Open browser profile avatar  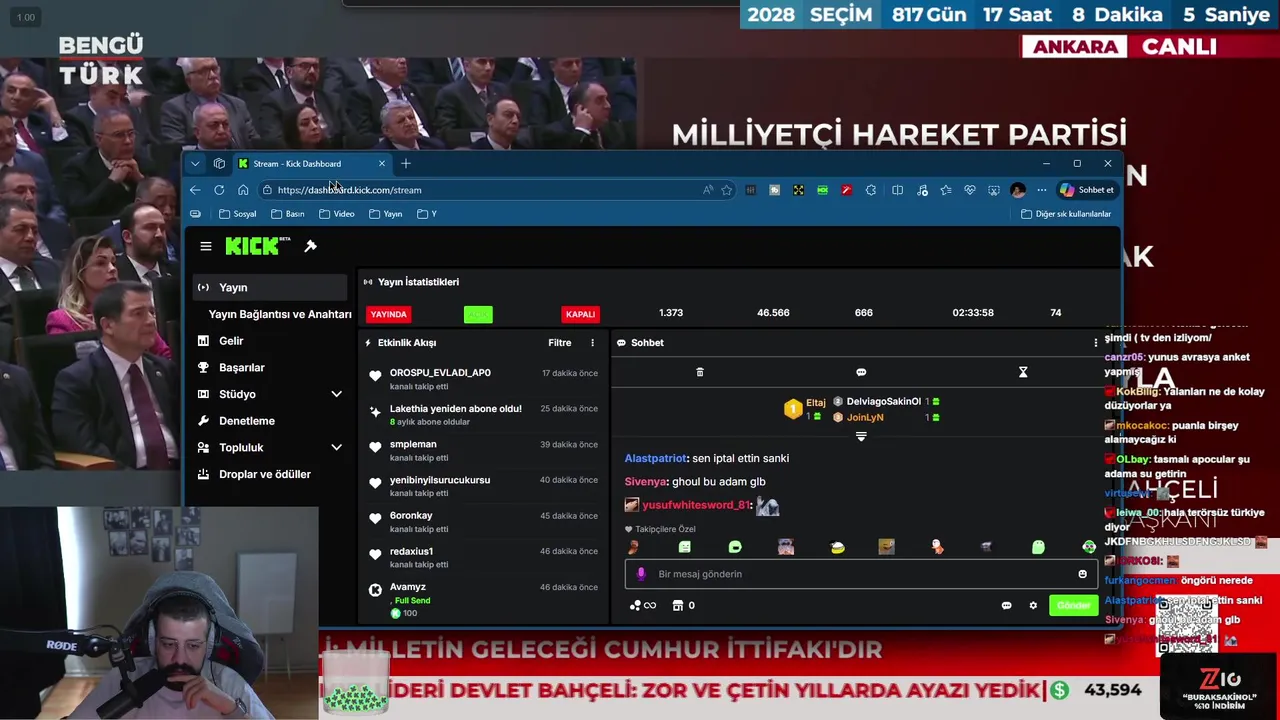[1018, 190]
